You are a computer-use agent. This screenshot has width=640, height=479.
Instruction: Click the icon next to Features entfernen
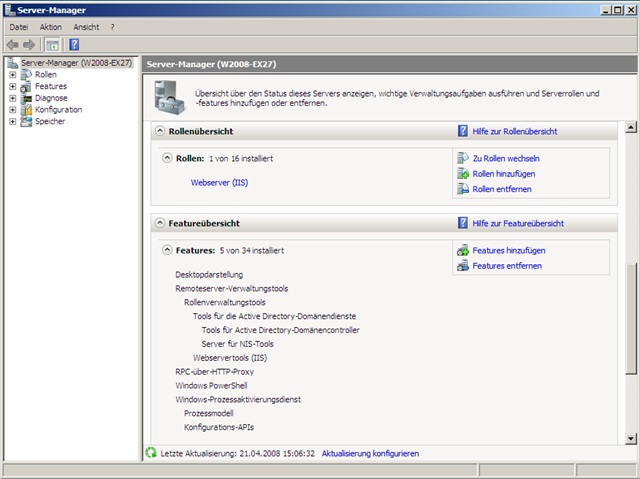click(463, 266)
